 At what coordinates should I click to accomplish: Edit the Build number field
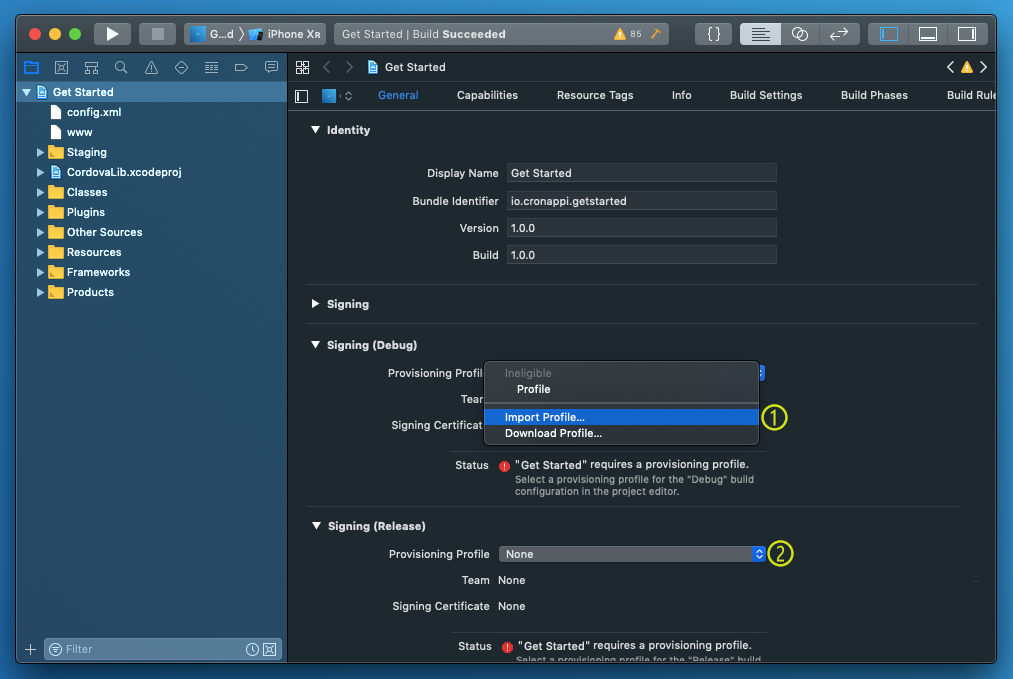point(642,255)
